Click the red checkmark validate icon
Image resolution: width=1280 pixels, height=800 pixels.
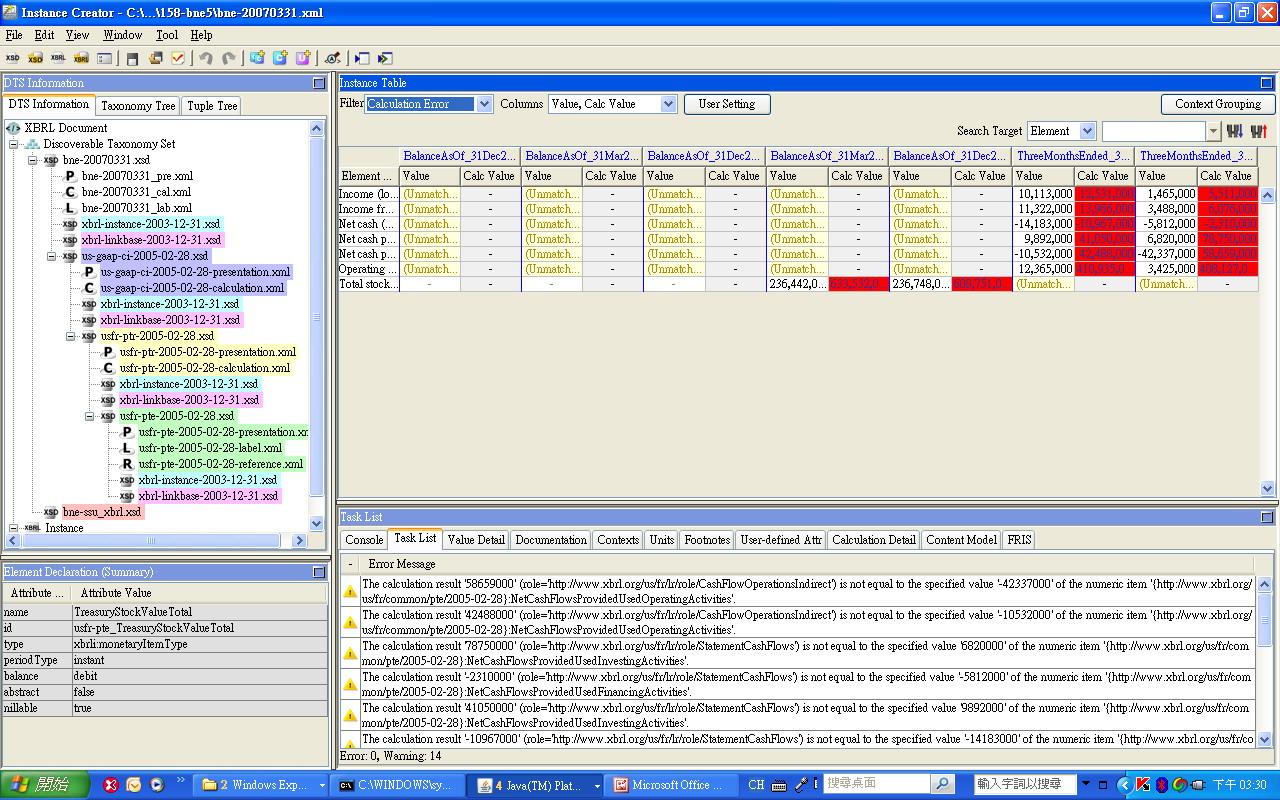pos(178,59)
